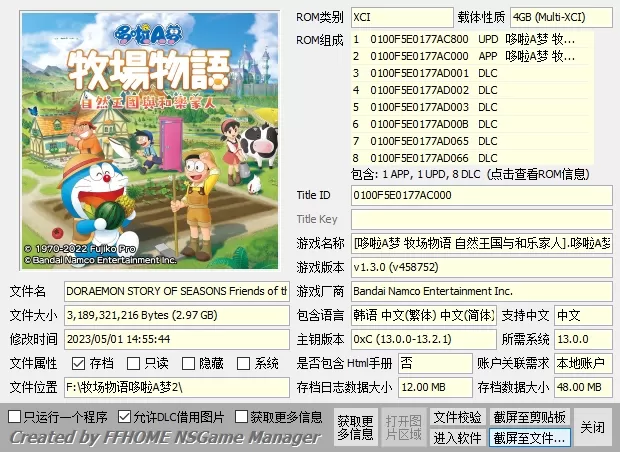Click the 文件校验 button
The width and height of the screenshot is (620, 452).
[457, 417]
